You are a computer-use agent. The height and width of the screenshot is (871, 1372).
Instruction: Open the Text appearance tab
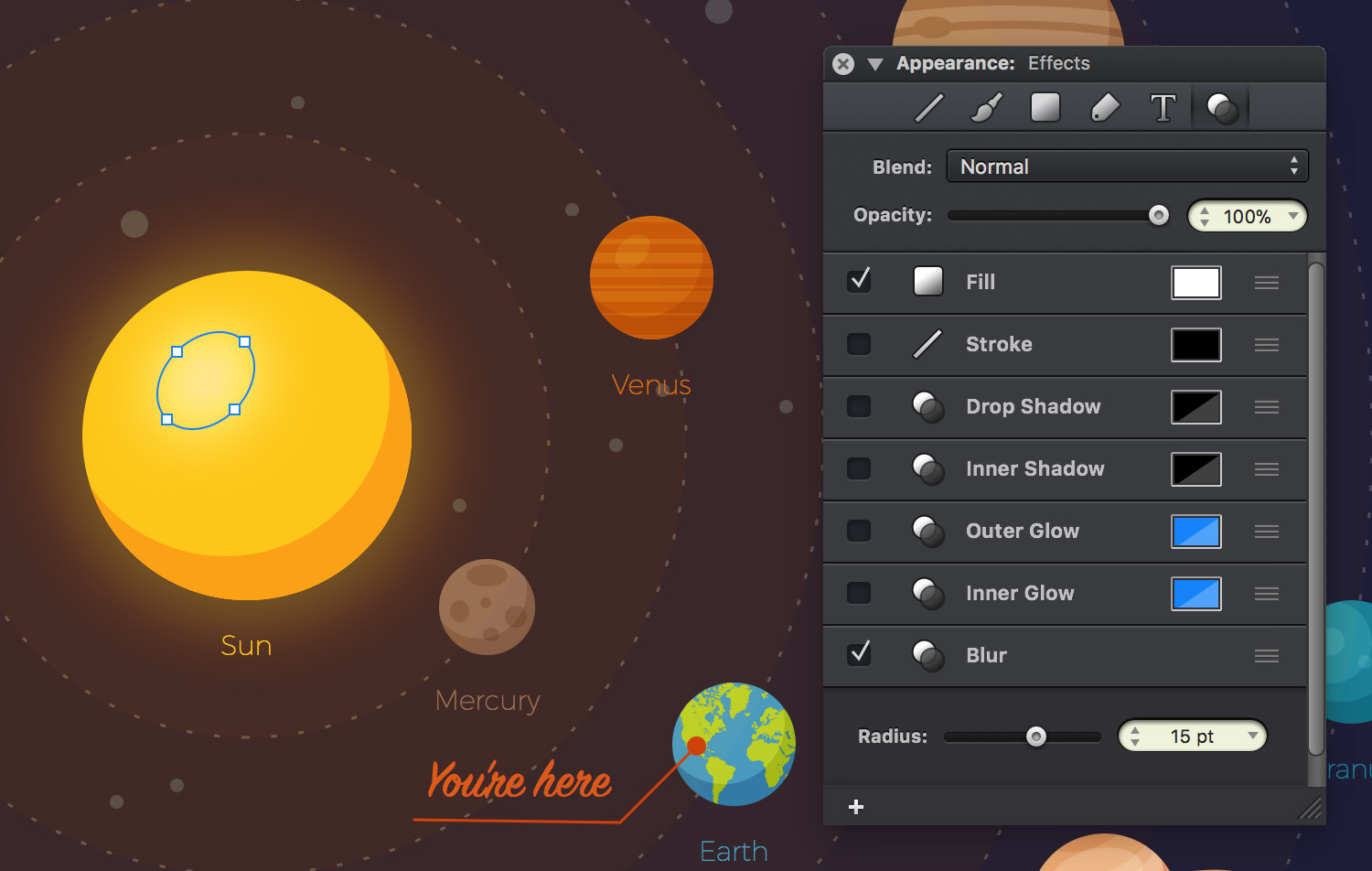click(x=1163, y=108)
